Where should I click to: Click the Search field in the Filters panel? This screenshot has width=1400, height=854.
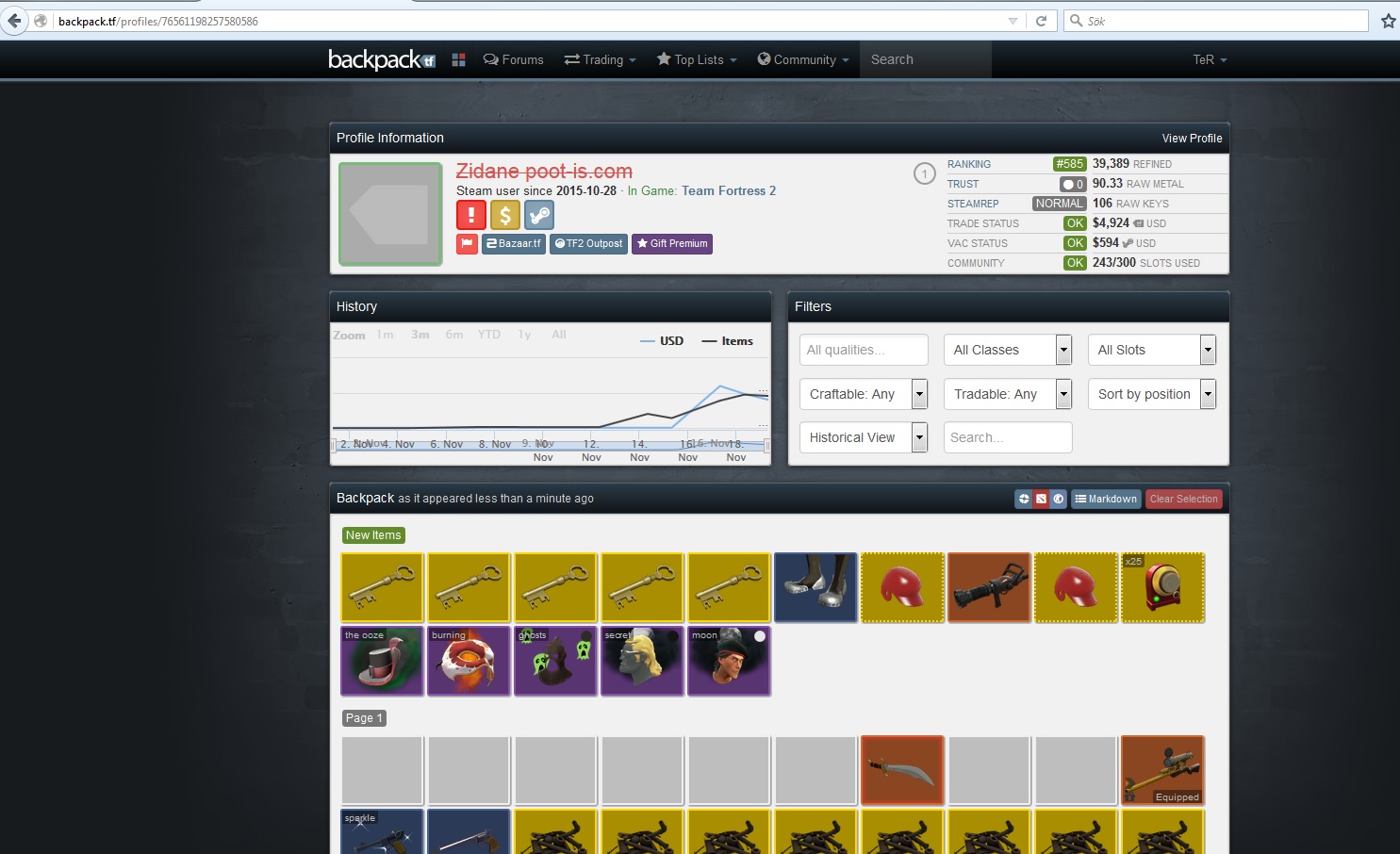[x=1008, y=437]
